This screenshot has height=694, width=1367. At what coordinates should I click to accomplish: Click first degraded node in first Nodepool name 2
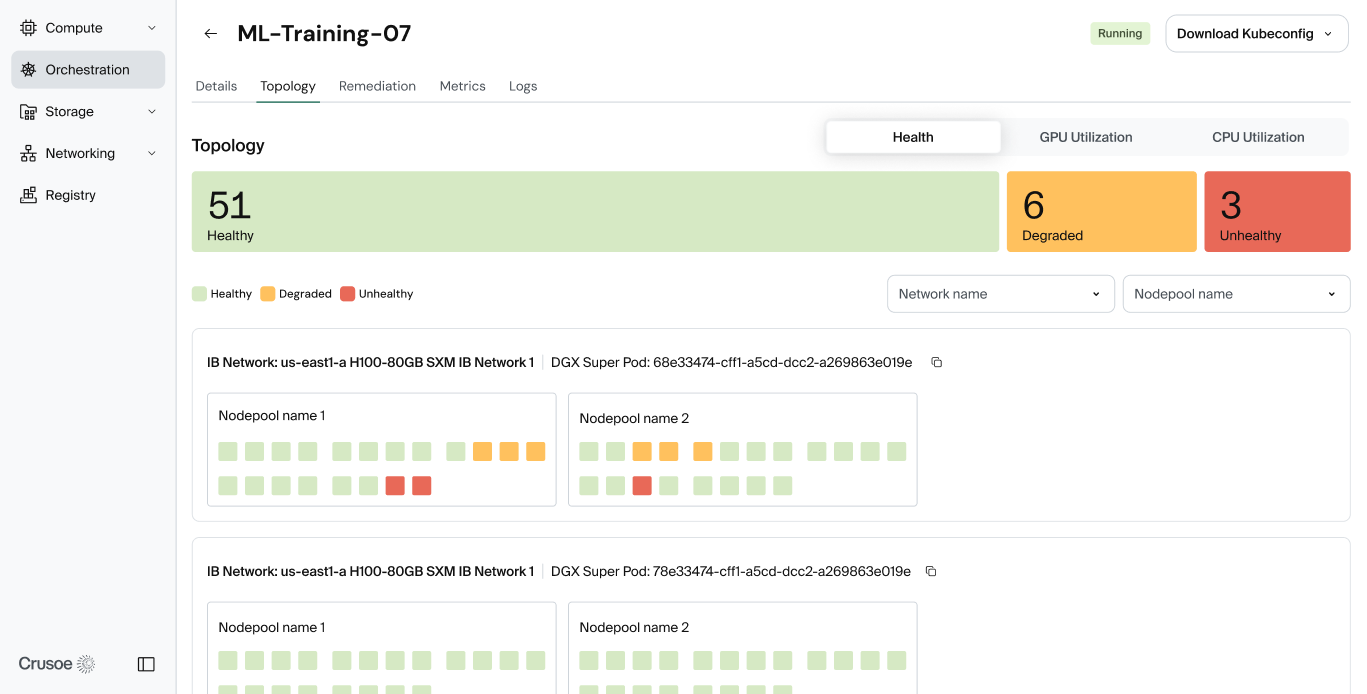pos(642,452)
